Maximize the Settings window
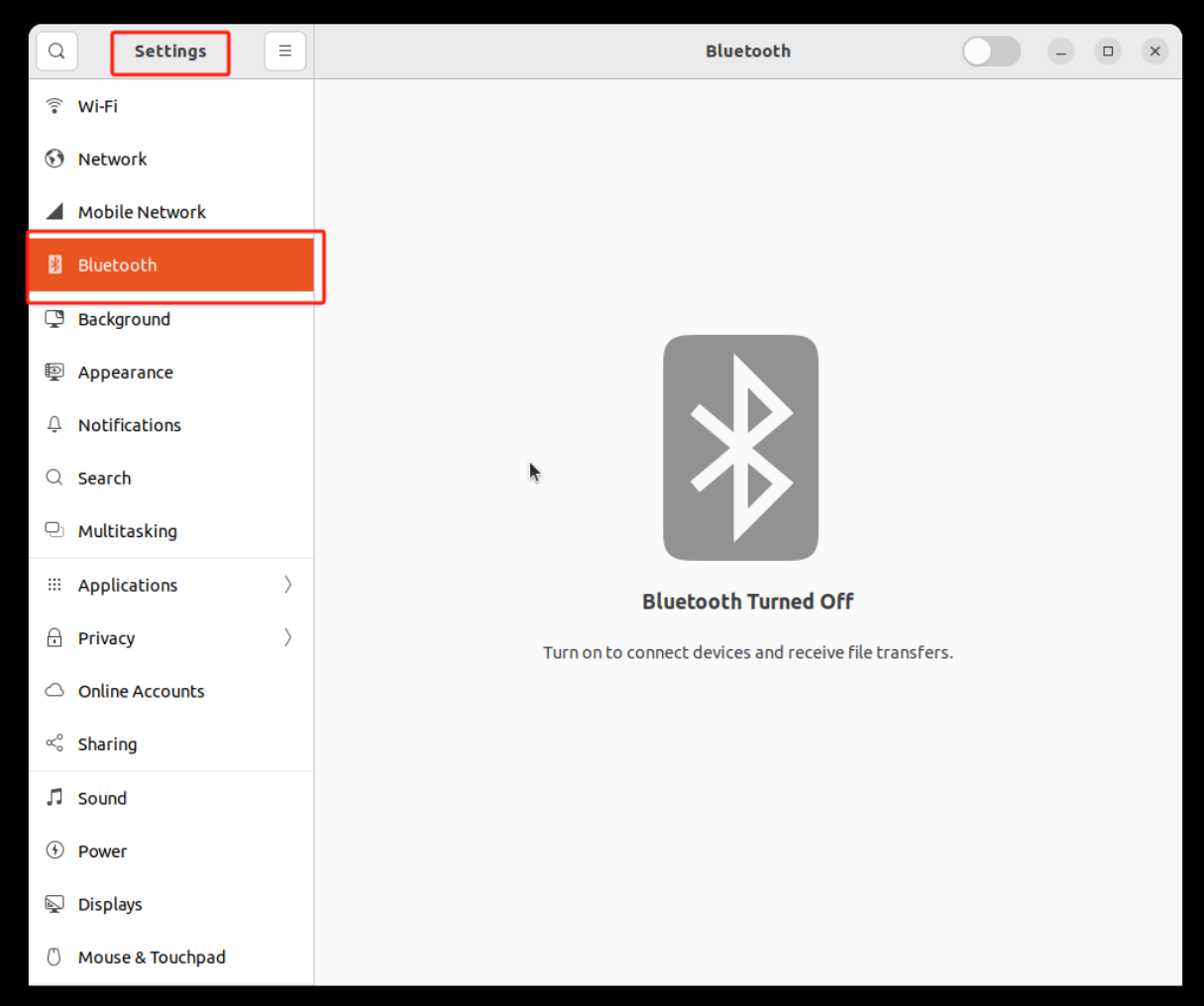Viewport: 1204px width, 1006px height. 1108,52
